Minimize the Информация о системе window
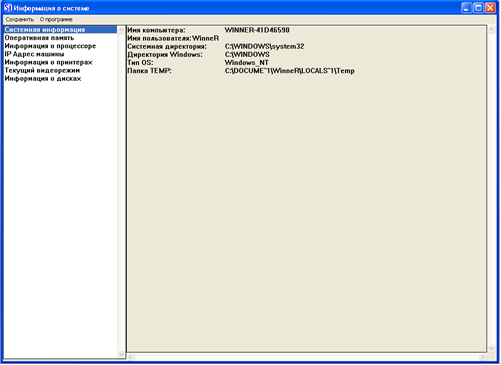Viewport: 501px width, 365px height. pyautogui.click(x=466, y=8)
